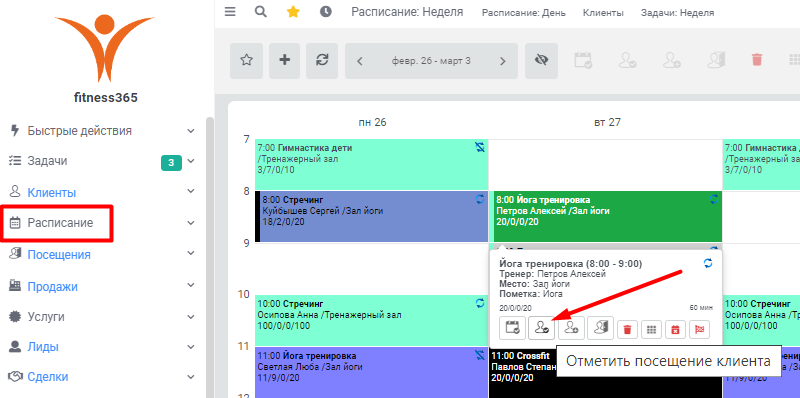
Task: Expand Услуги menu chevron
Action: (x=191, y=317)
